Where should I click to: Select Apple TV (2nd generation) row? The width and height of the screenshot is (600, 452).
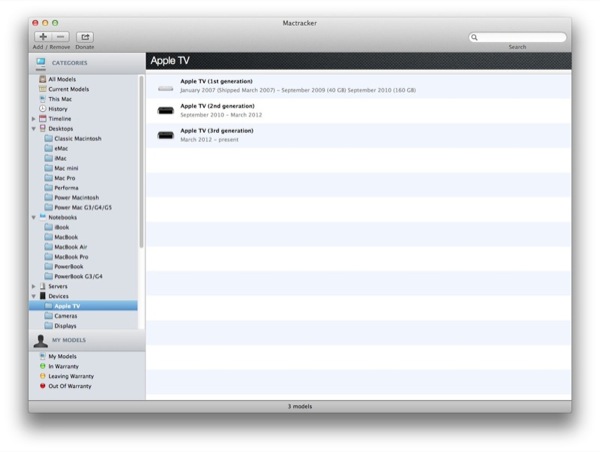coord(358,111)
